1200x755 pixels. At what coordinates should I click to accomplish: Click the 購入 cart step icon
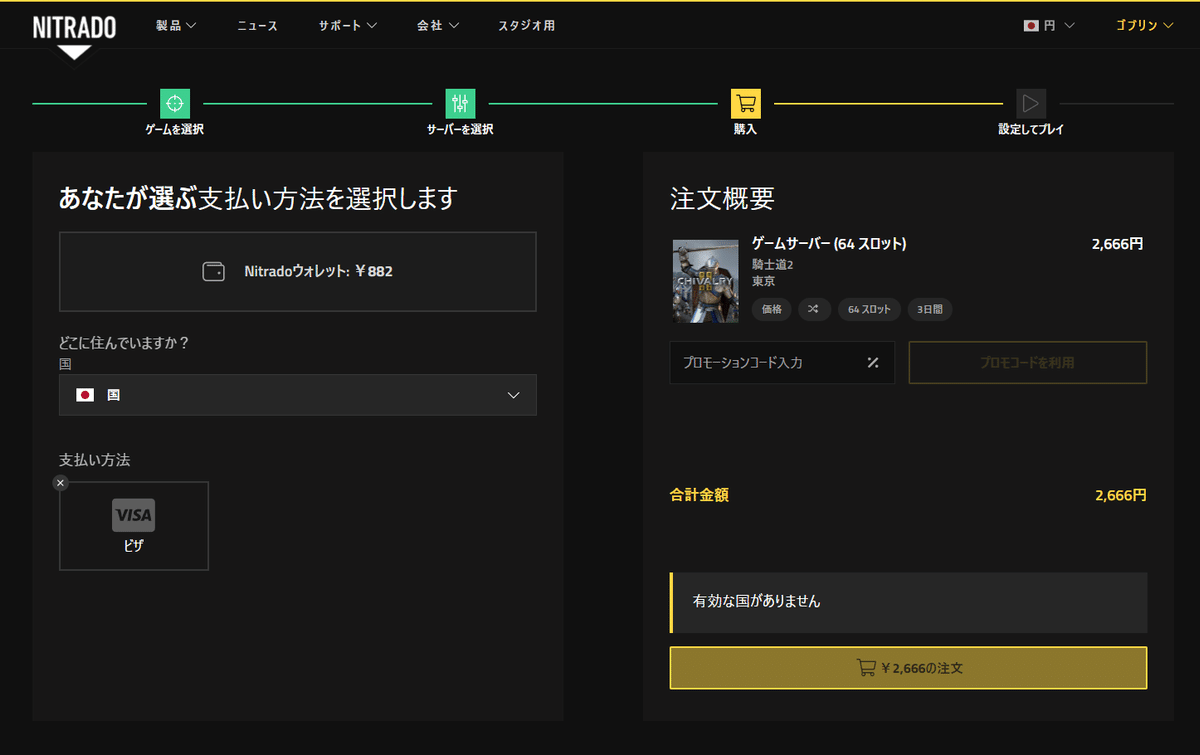746,103
